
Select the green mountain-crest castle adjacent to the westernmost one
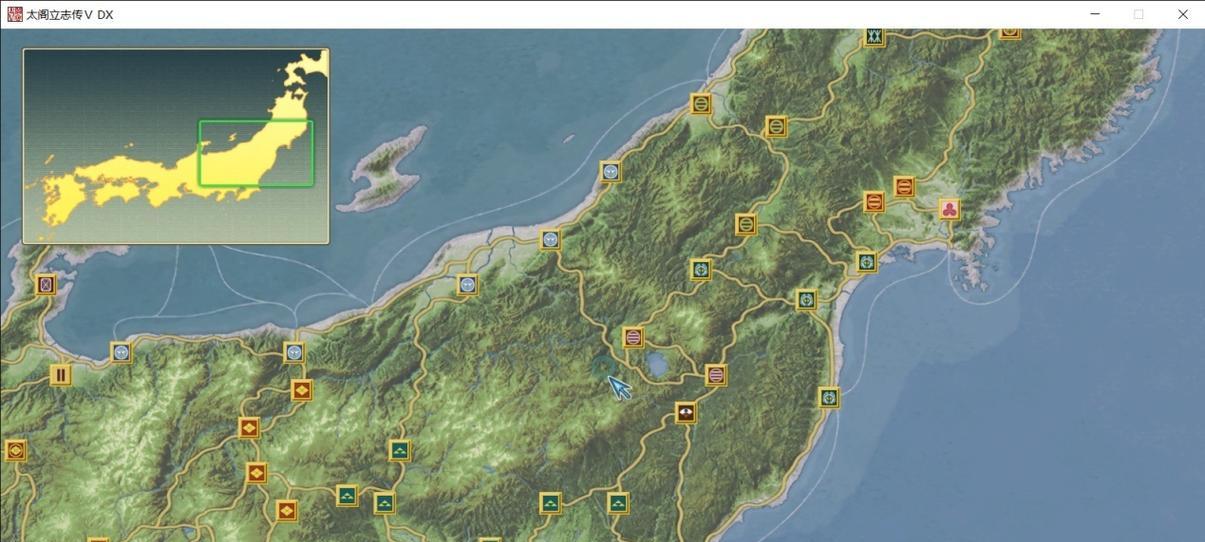pos(384,503)
